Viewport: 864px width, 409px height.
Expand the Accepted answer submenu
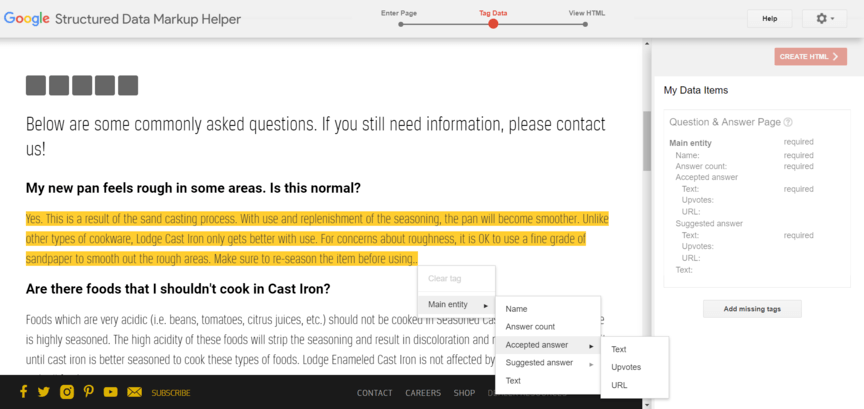coord(548,346)
